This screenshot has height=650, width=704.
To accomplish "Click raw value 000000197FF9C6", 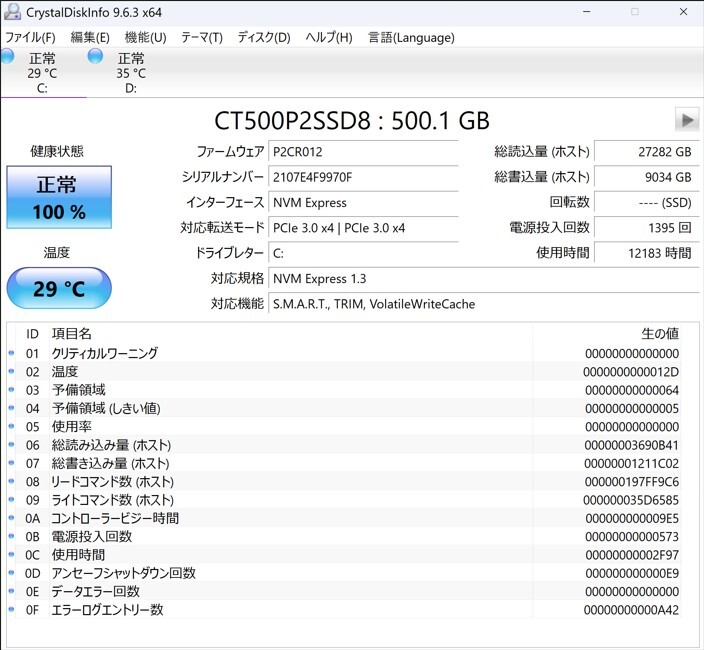I will pyautogui.click(x=631, y=482).
